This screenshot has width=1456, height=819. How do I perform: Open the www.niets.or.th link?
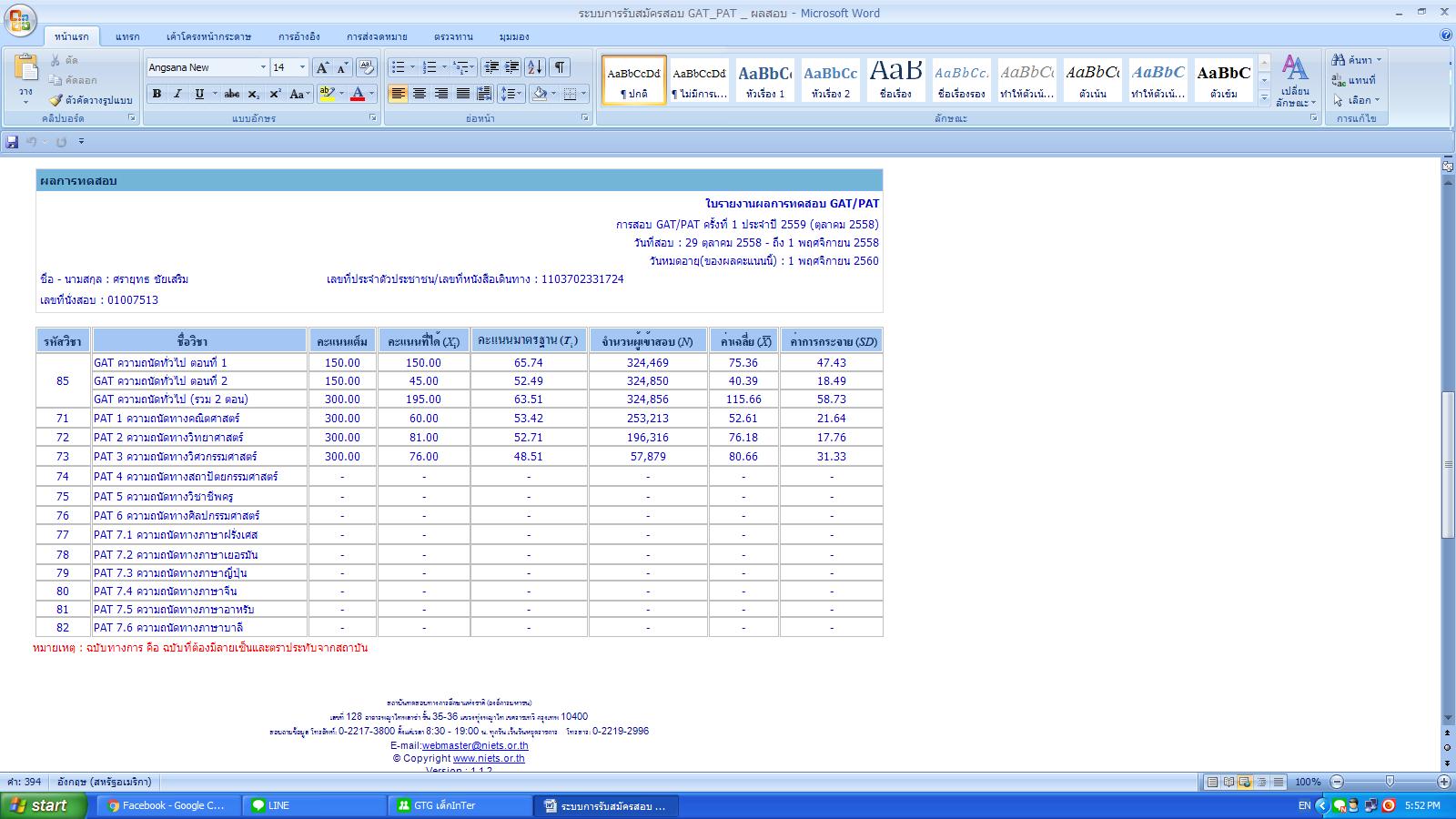point(489,758)
